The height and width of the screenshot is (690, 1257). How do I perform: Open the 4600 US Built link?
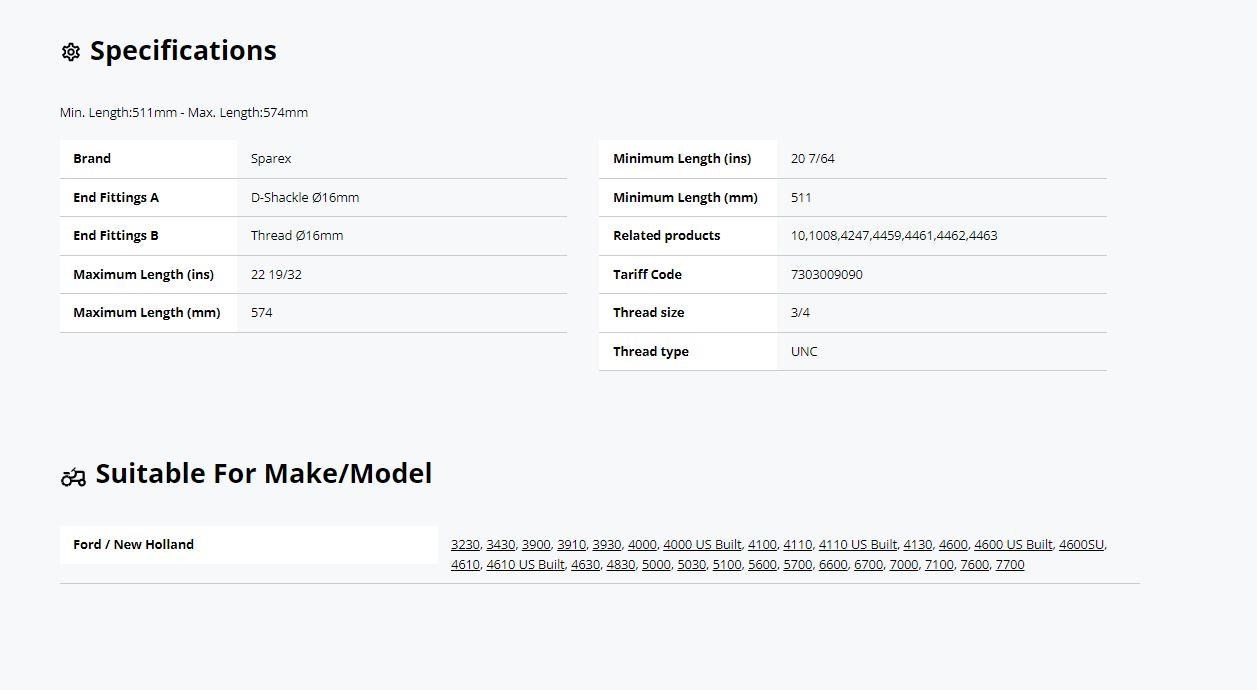pyautogui.click(x=1013, y=545)
